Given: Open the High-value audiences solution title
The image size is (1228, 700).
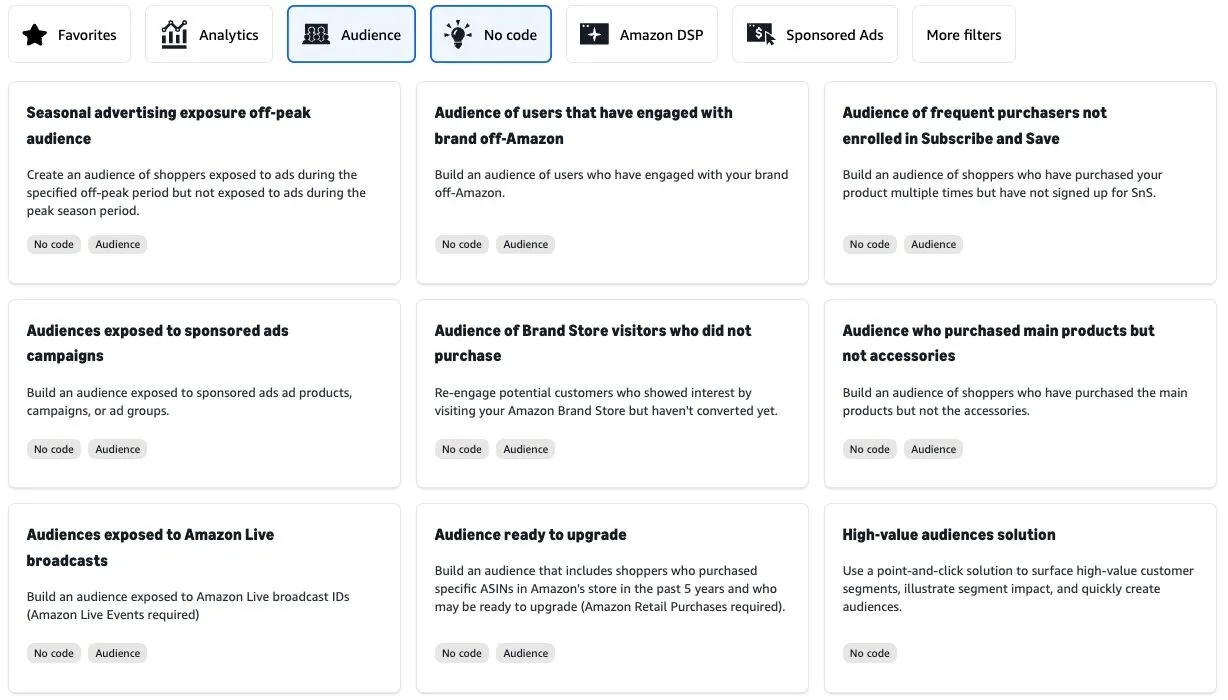Looking at the screenshot, I should [949, 535].
